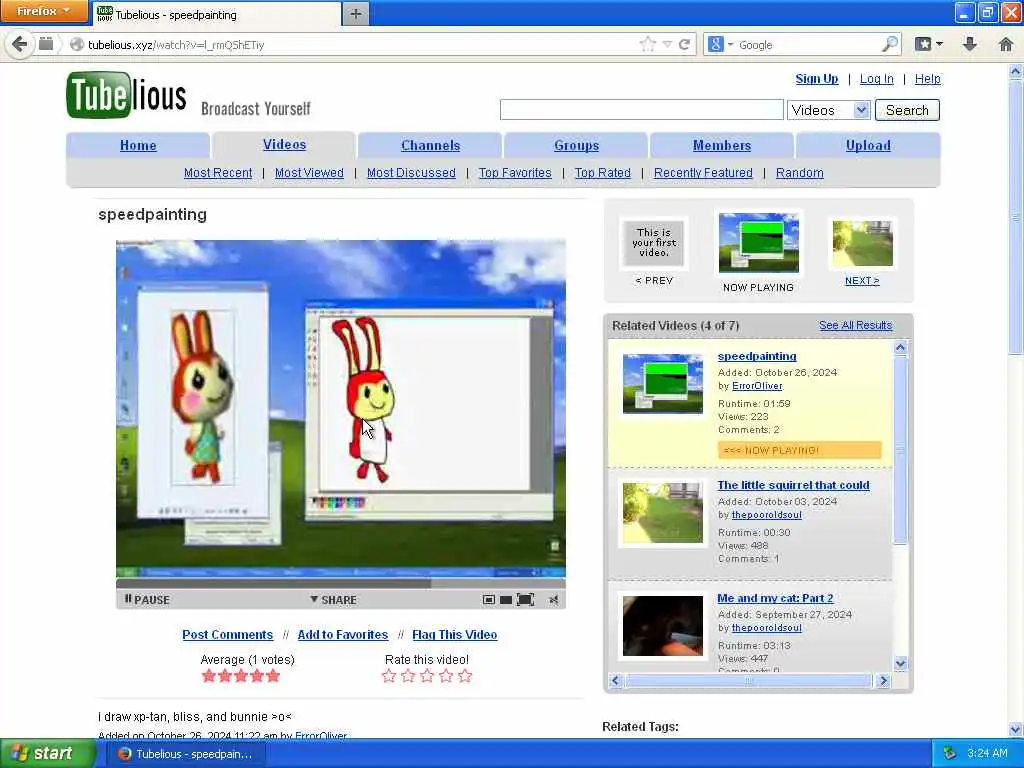Image resolution: width=1024 pixels, height=768 pixels.
Task: Open new browser tab with plus button
Action: (355, 14)
